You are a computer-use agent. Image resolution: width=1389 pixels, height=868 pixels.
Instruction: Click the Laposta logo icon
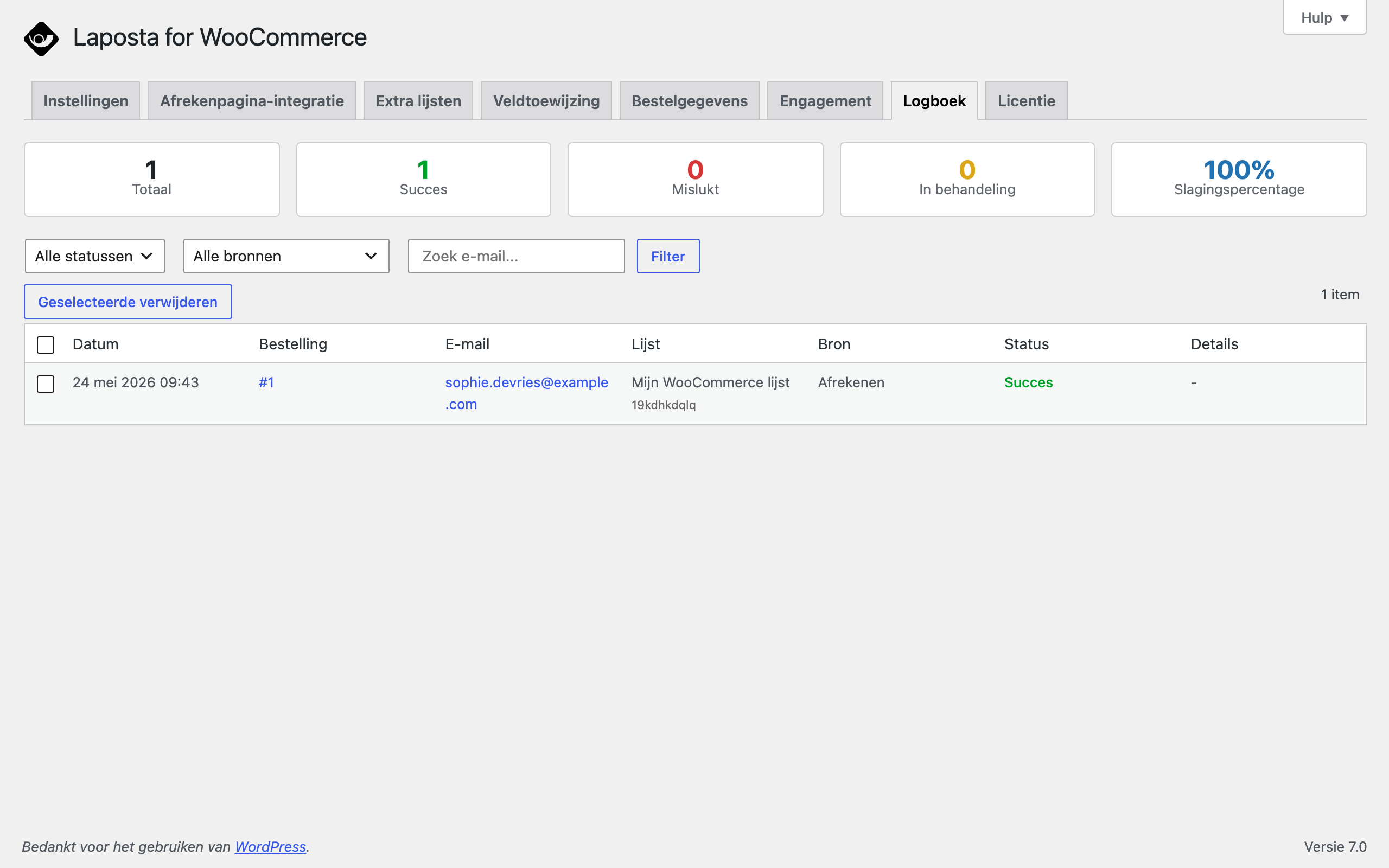click(41, 39)
